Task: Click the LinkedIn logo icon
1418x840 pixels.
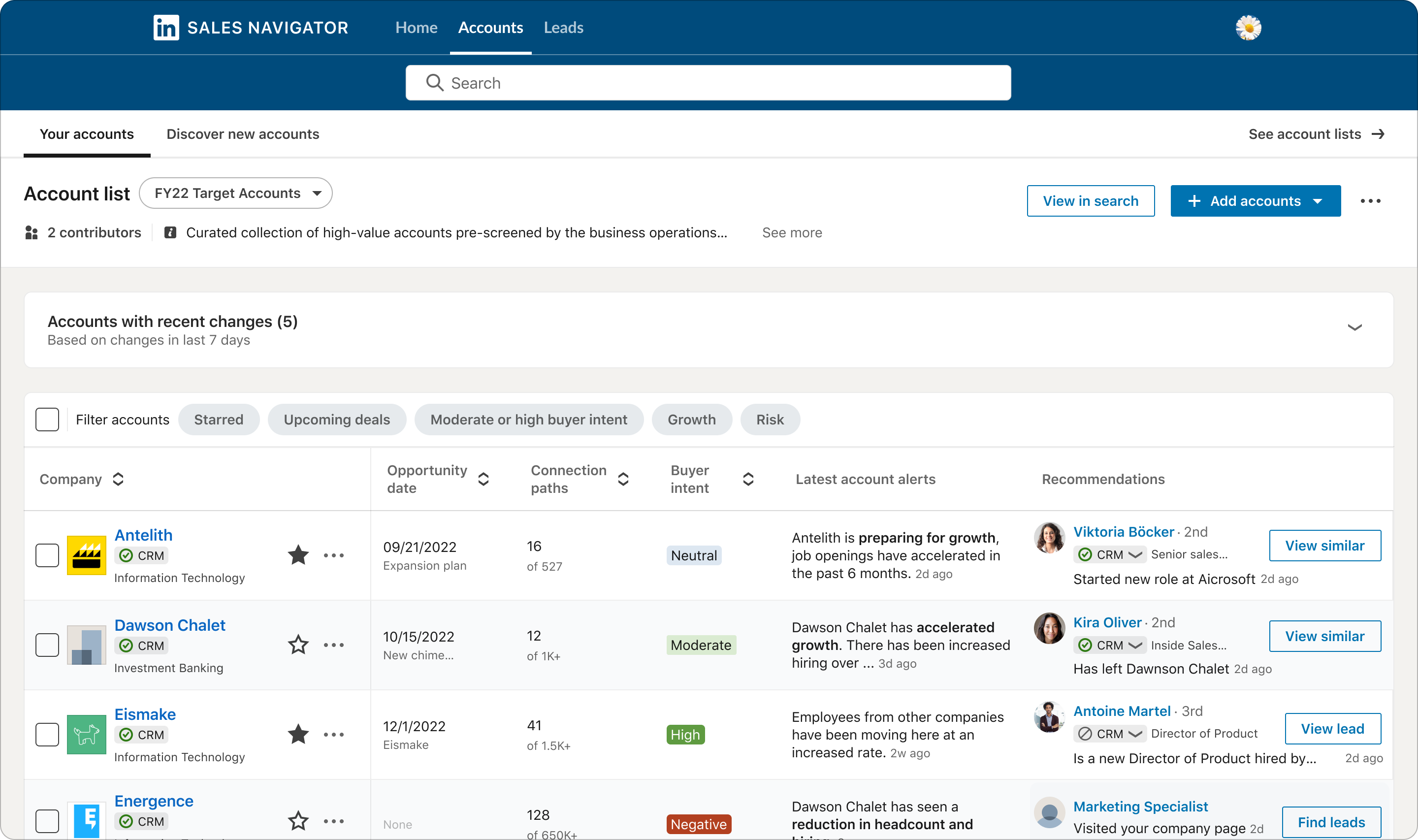Action: click(x=166, y=28)
